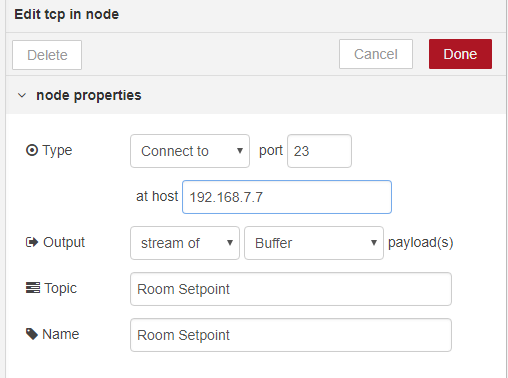
Task: Click the at host field 192.168.7.7
Action: pos(287,197)
